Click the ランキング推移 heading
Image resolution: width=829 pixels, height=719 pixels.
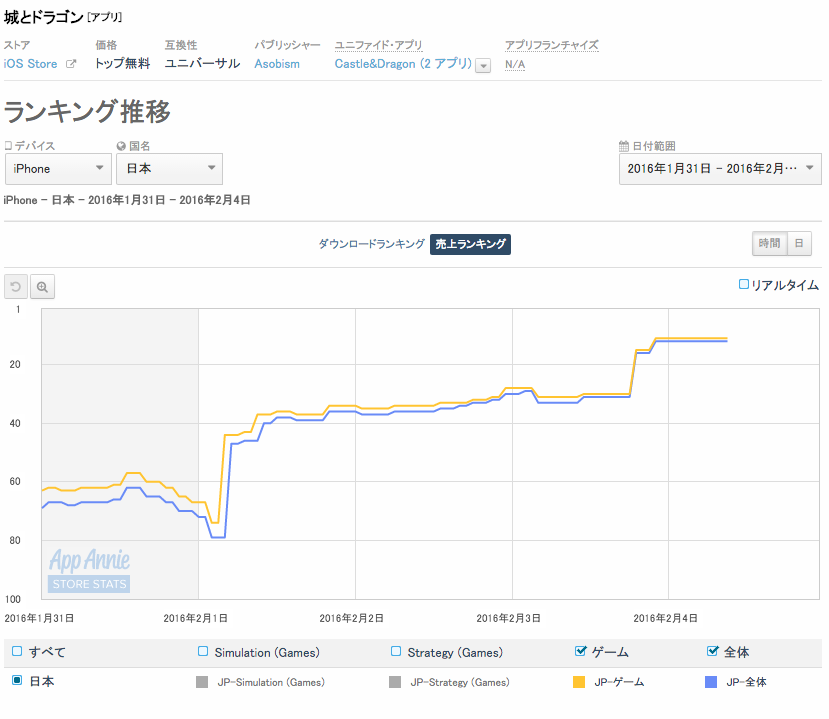pos(87,112)
